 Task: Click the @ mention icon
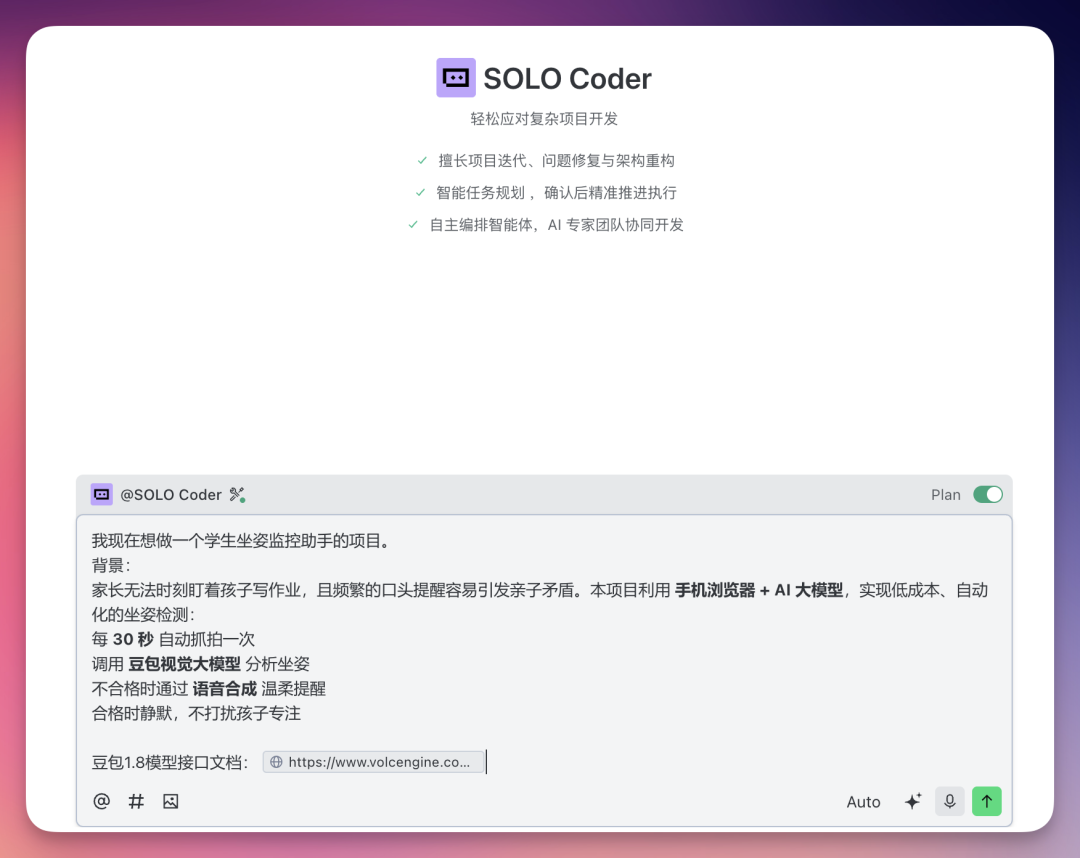tap(101, 801)
